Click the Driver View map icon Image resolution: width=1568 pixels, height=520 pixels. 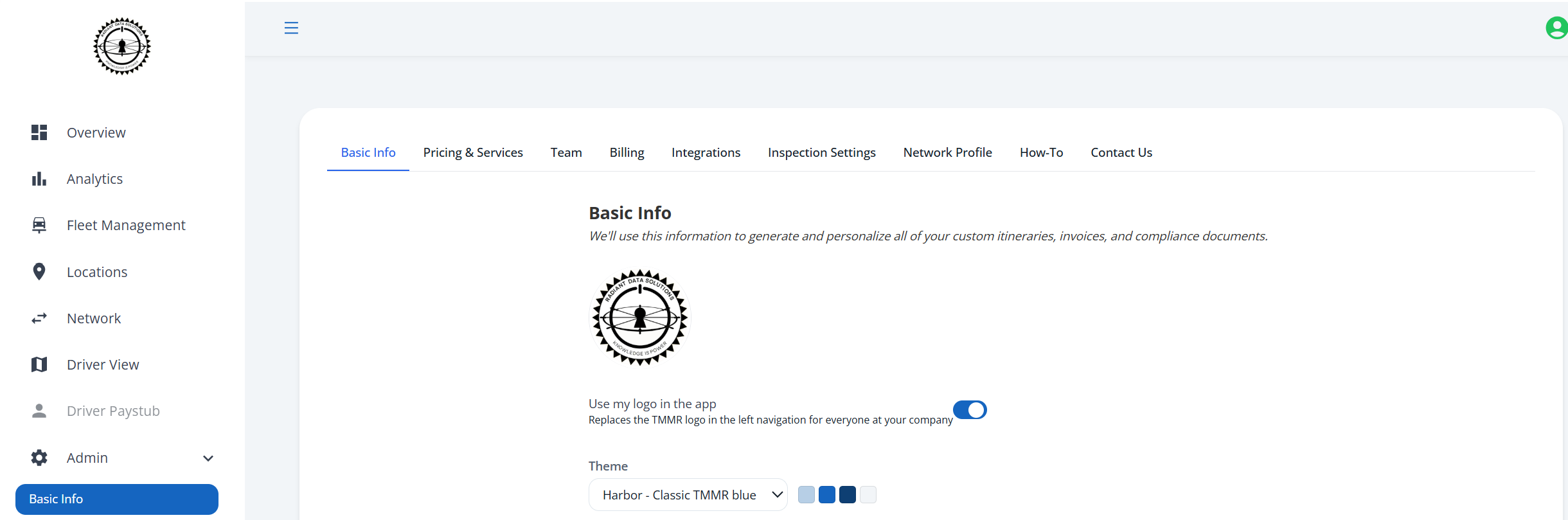[x=39, y=364]
